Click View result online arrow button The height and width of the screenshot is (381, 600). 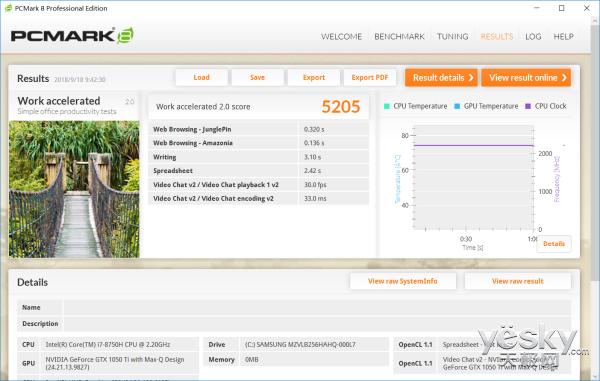[x=564, y=78]
